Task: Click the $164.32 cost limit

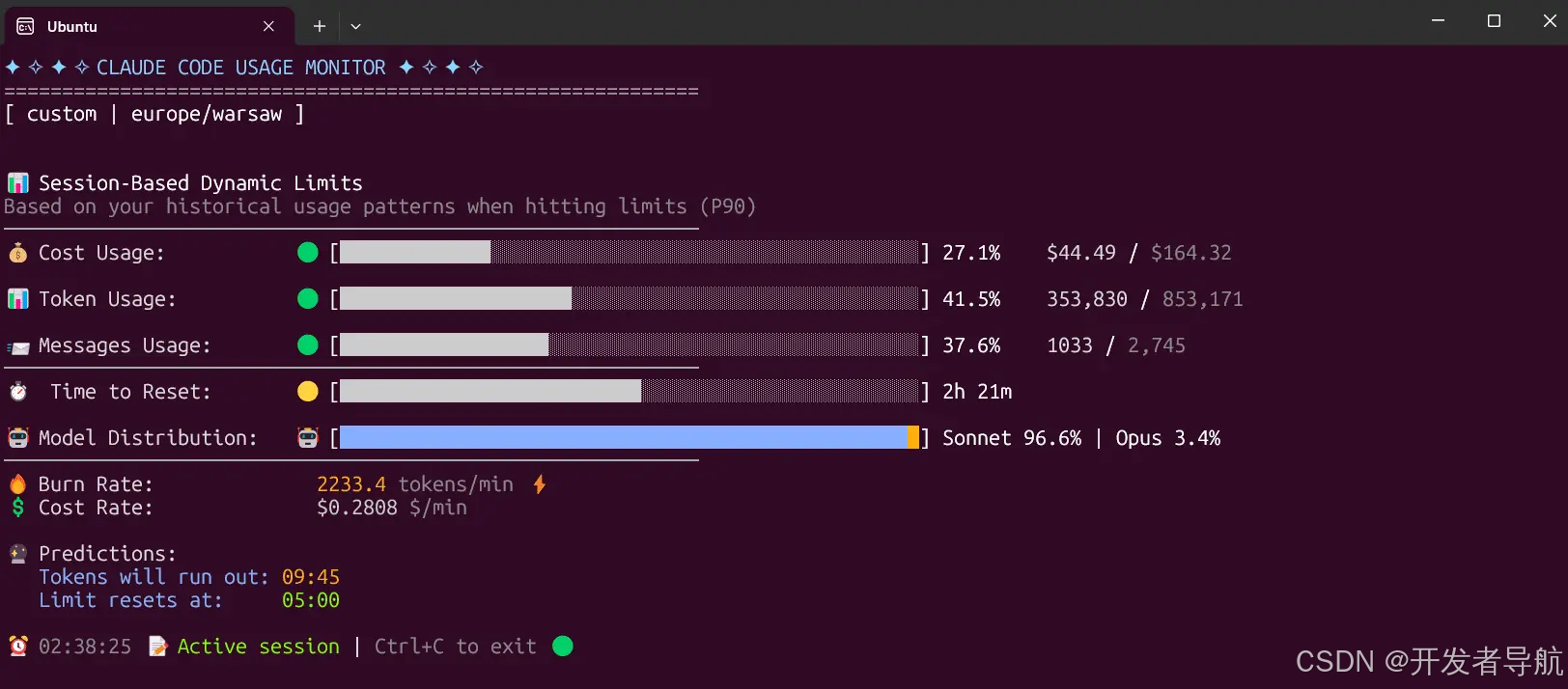Action: (1191, 253)
